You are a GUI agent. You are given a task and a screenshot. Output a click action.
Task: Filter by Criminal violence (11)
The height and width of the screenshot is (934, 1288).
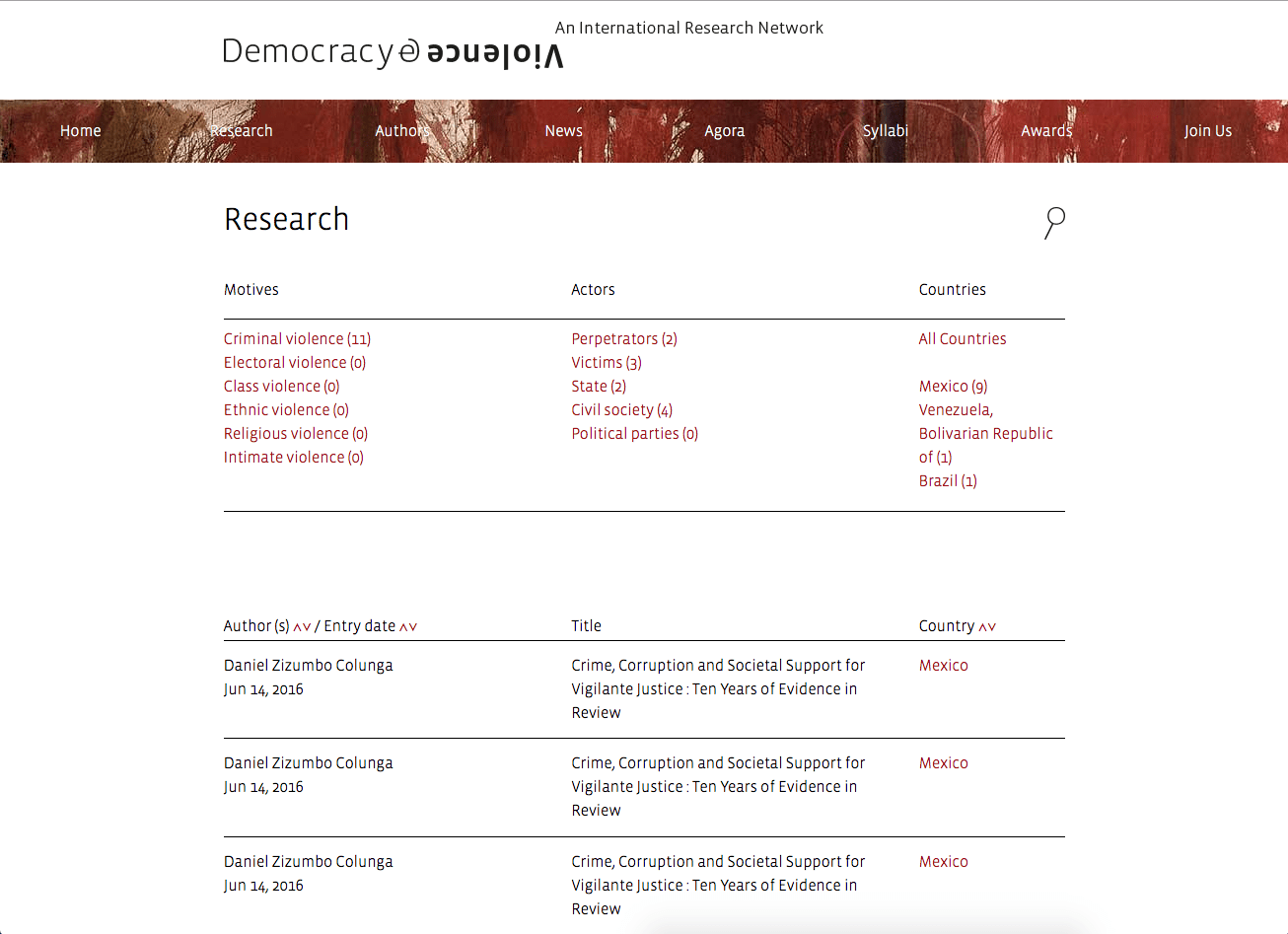tap(297, 338)
